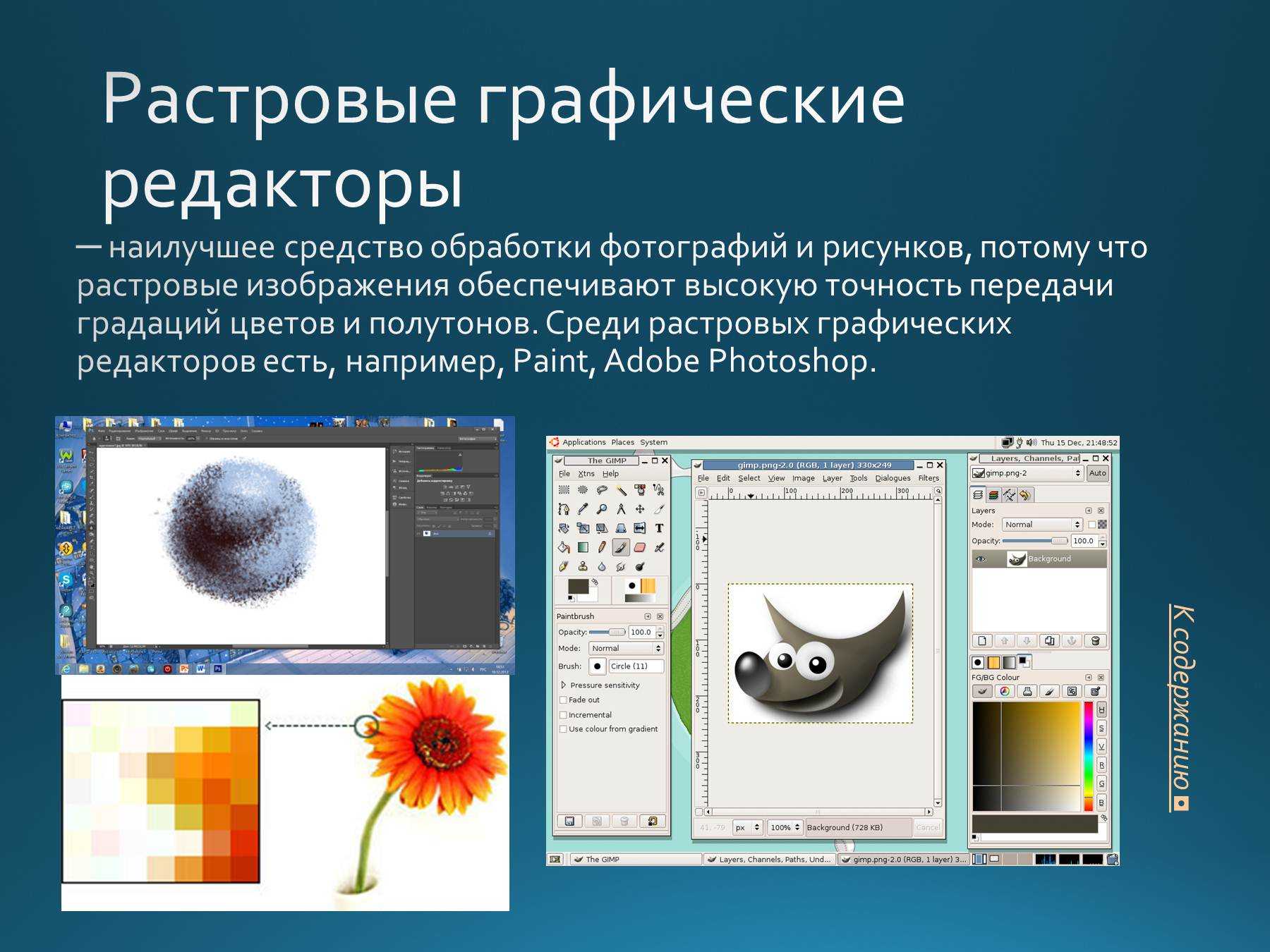Select the Paintbrush tool
This screenshot has height=952, width=1270.
621,547
